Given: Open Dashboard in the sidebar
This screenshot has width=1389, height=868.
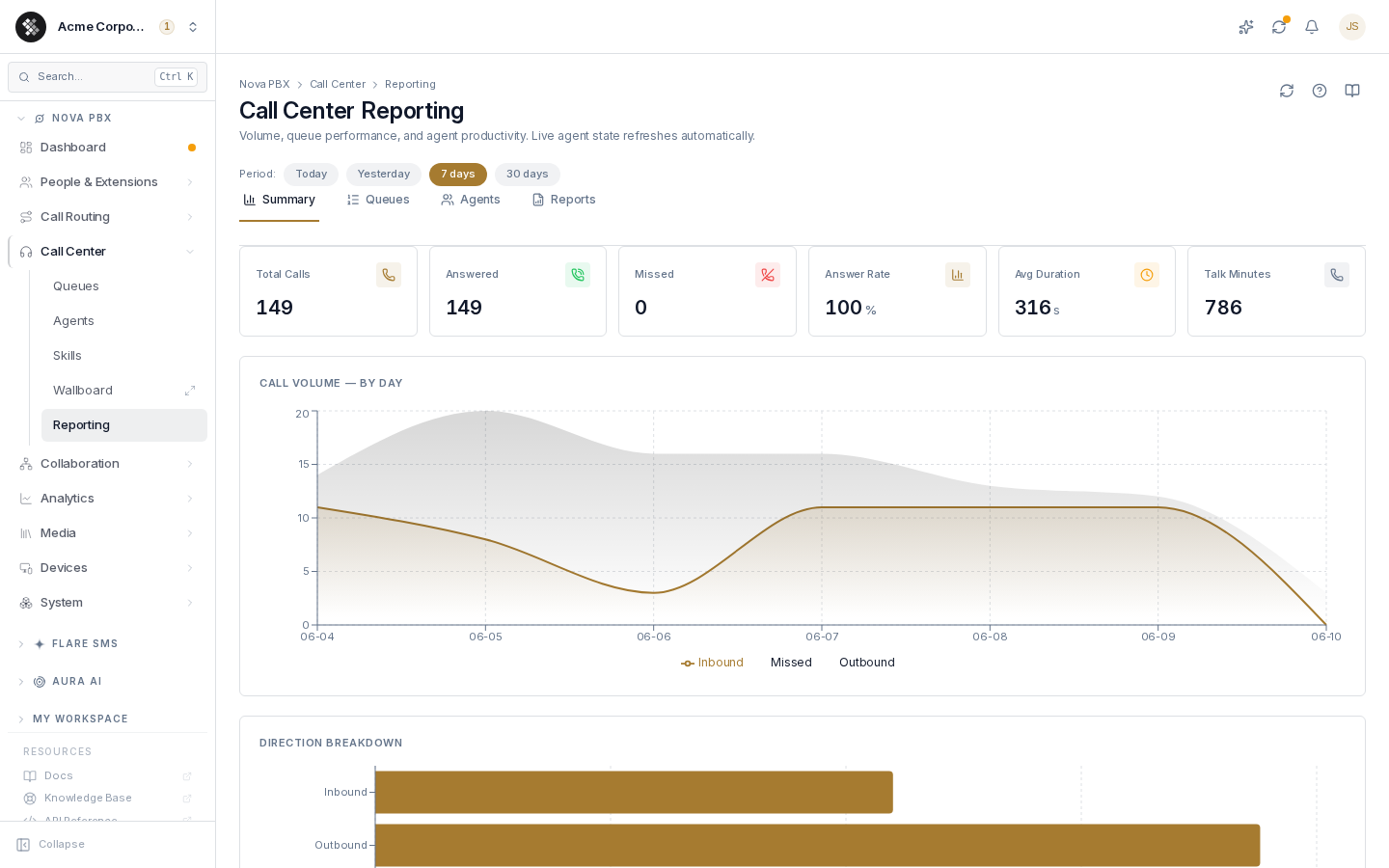Looking at the screenshot, I should pyautogui.click(x=107, y=148).
